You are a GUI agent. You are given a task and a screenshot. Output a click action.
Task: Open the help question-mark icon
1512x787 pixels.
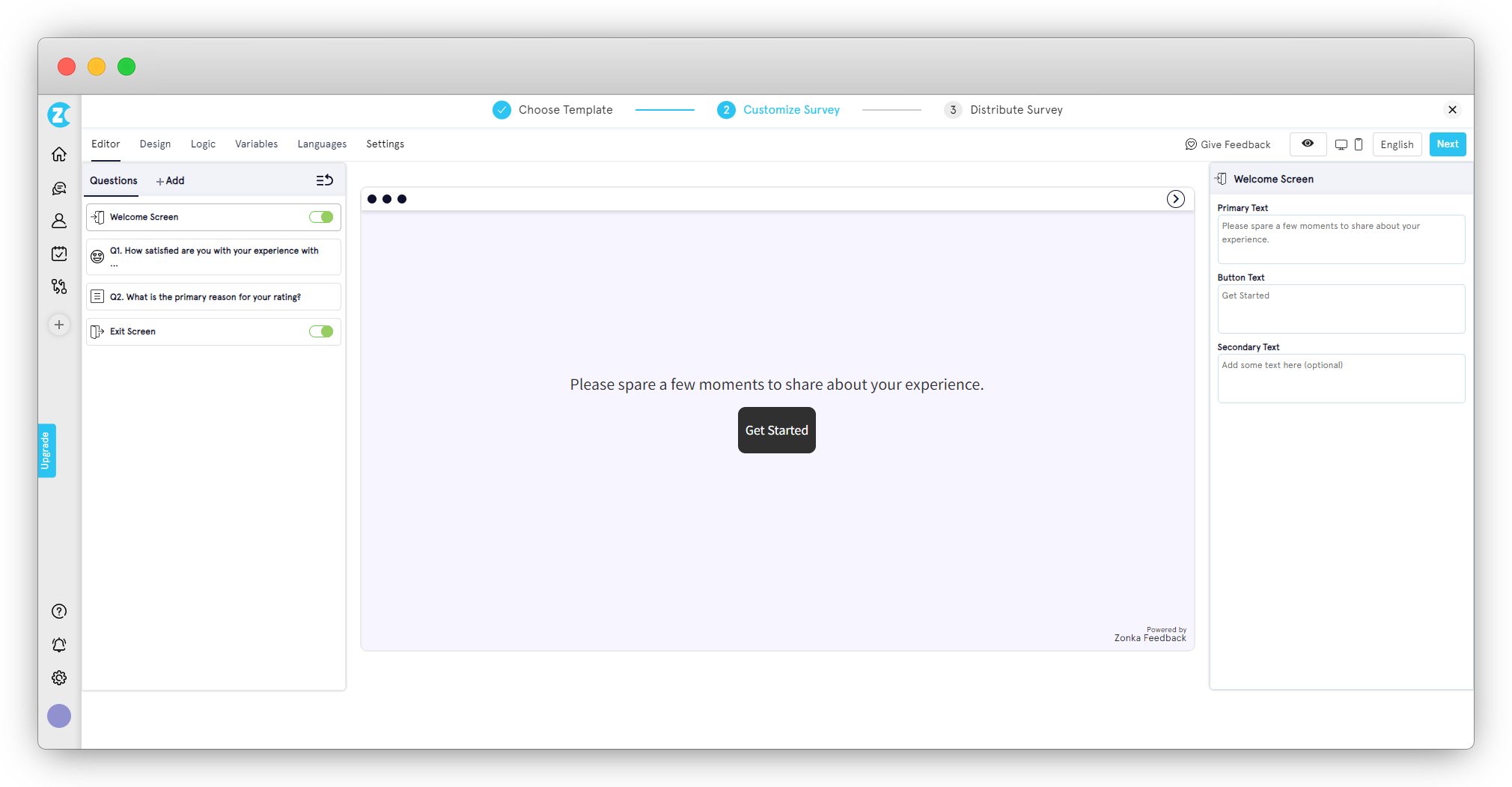[59, 611]
